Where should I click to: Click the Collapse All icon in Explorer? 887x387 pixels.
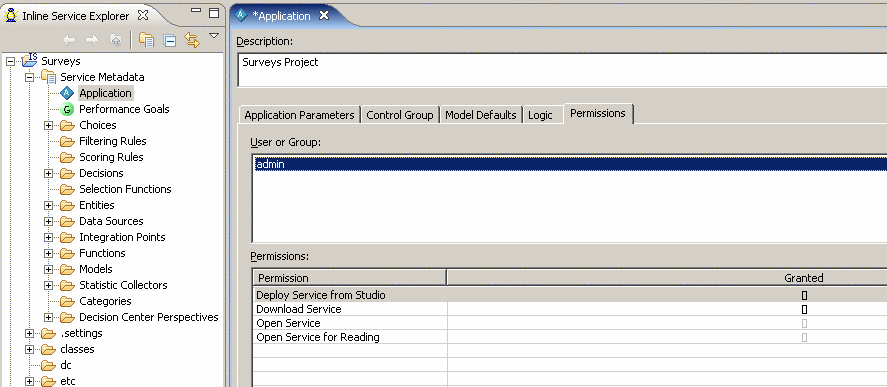[170, 40]
